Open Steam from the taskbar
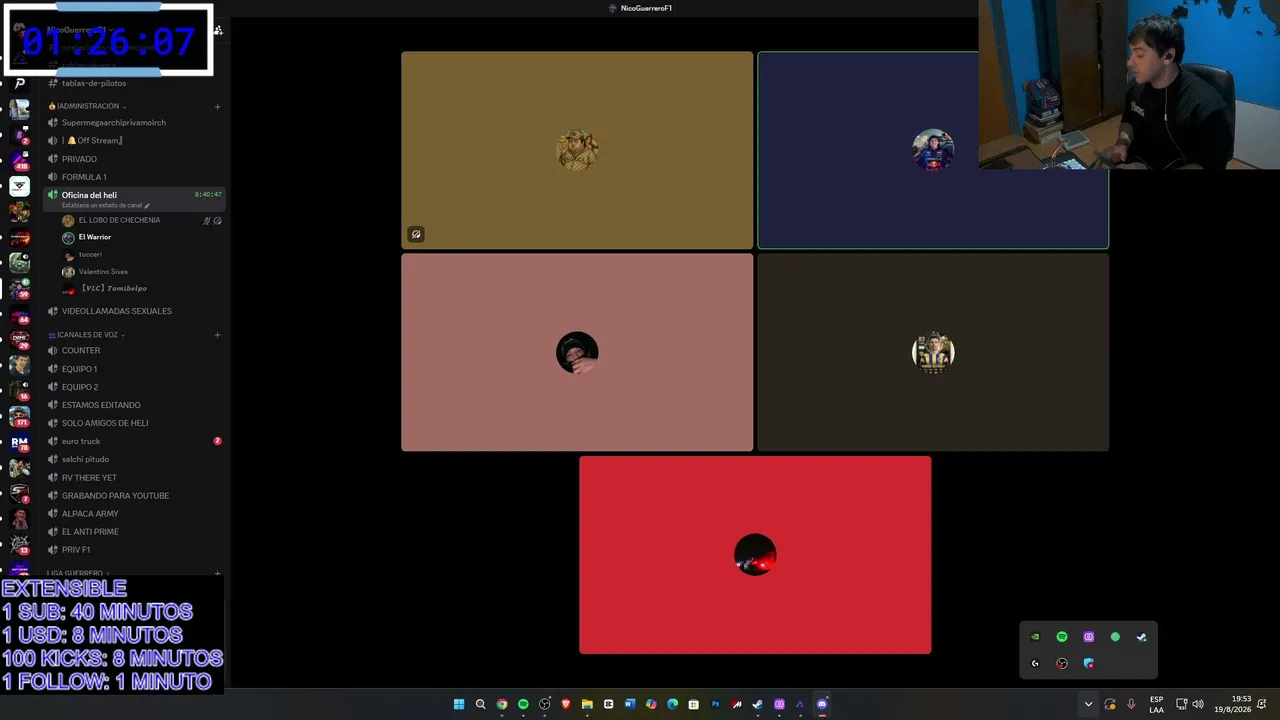The image size is (1280, 720). click(758, 704)
